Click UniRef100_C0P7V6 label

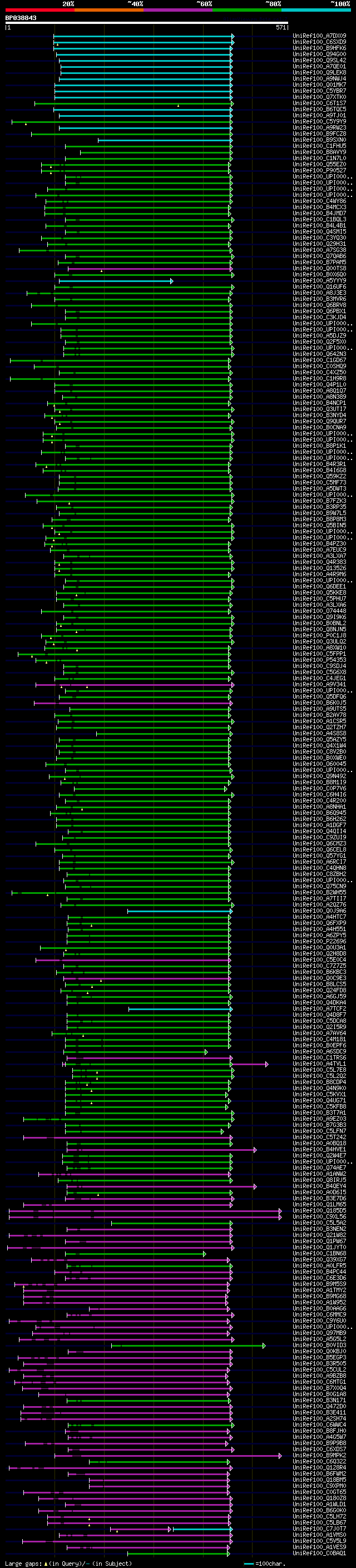pos(319,788)
